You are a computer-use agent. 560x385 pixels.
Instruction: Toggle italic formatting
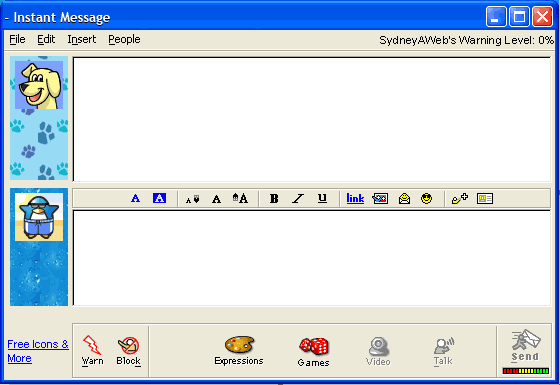point(298,199)
